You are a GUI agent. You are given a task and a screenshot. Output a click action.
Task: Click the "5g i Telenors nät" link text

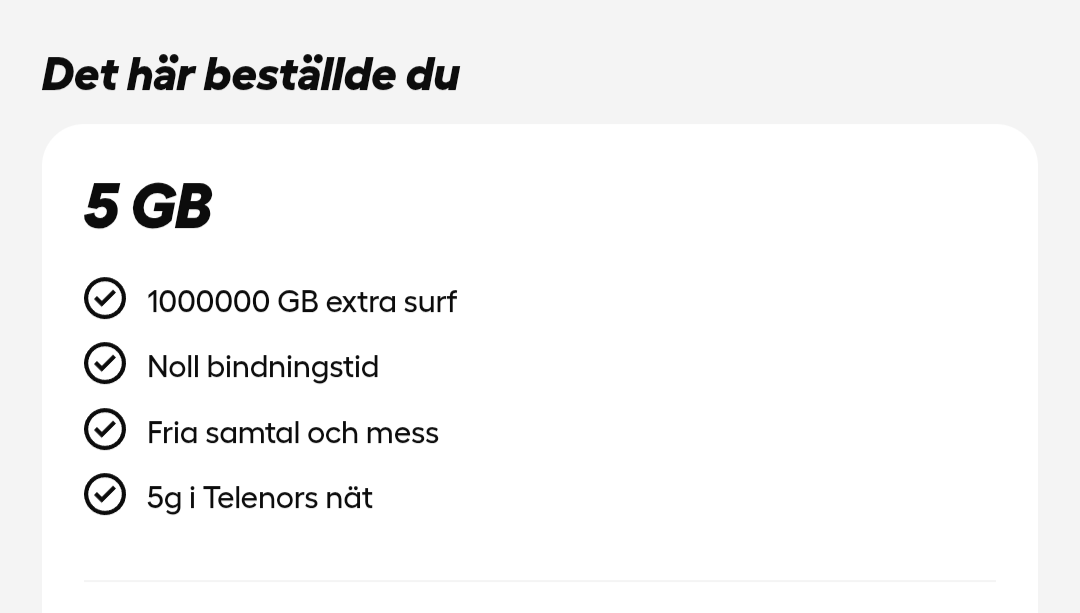click(x=260, y=497)
